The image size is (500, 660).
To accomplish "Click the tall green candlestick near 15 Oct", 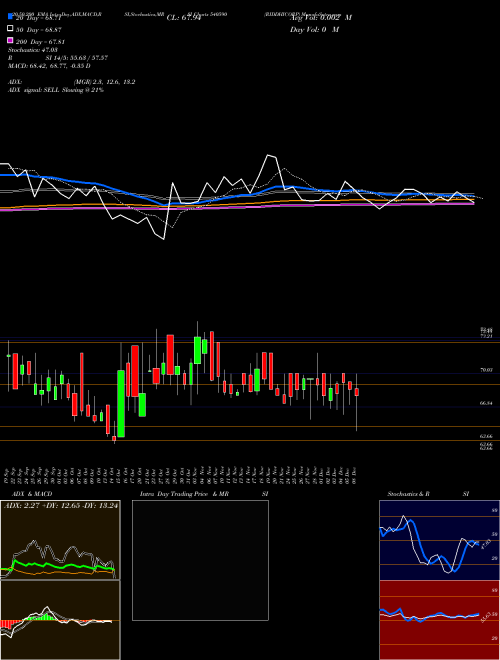I will tap(121, 403).
